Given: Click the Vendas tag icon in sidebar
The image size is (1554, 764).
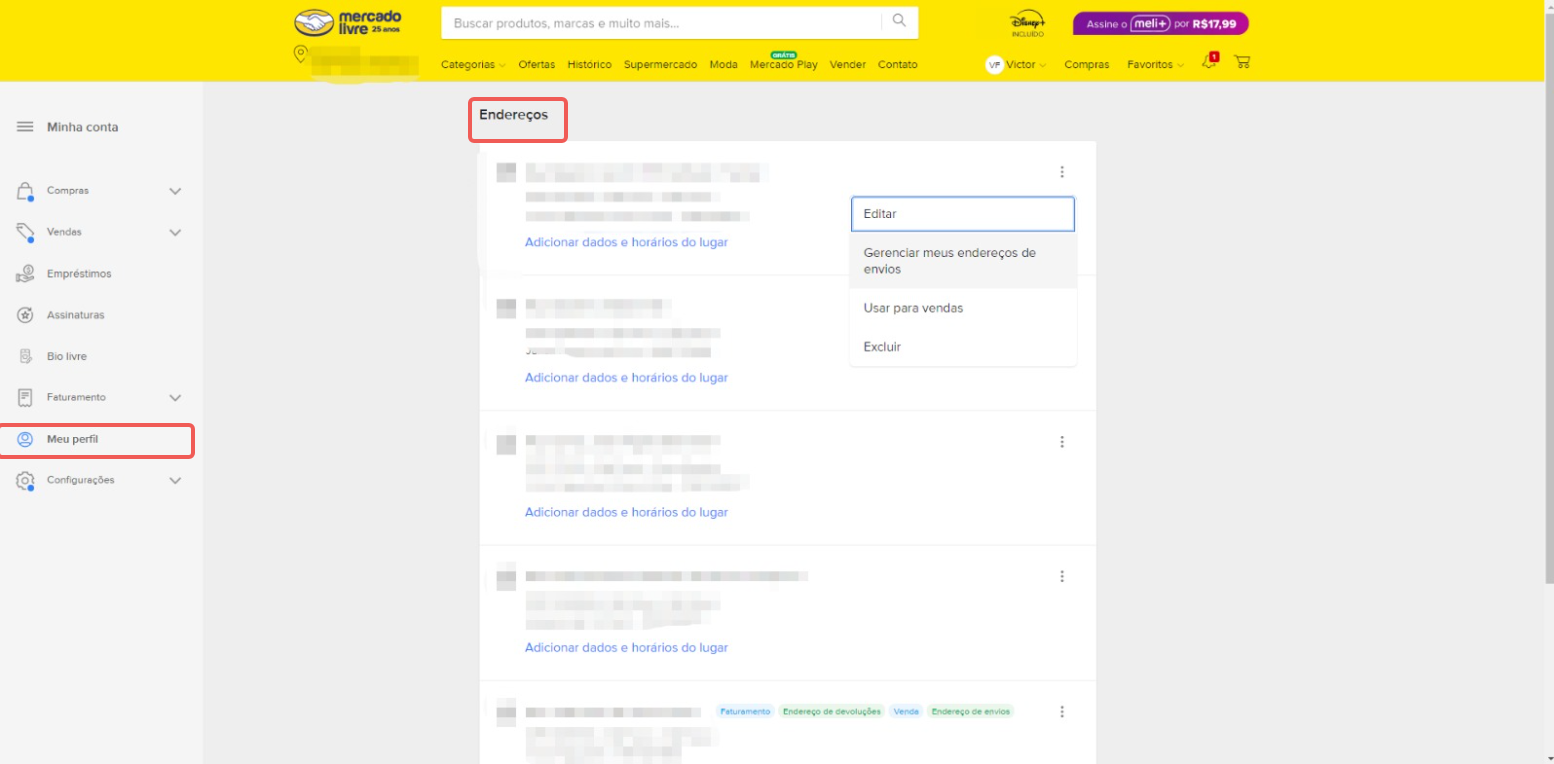Looking at the screenshot, I should [x=26, y=233].
